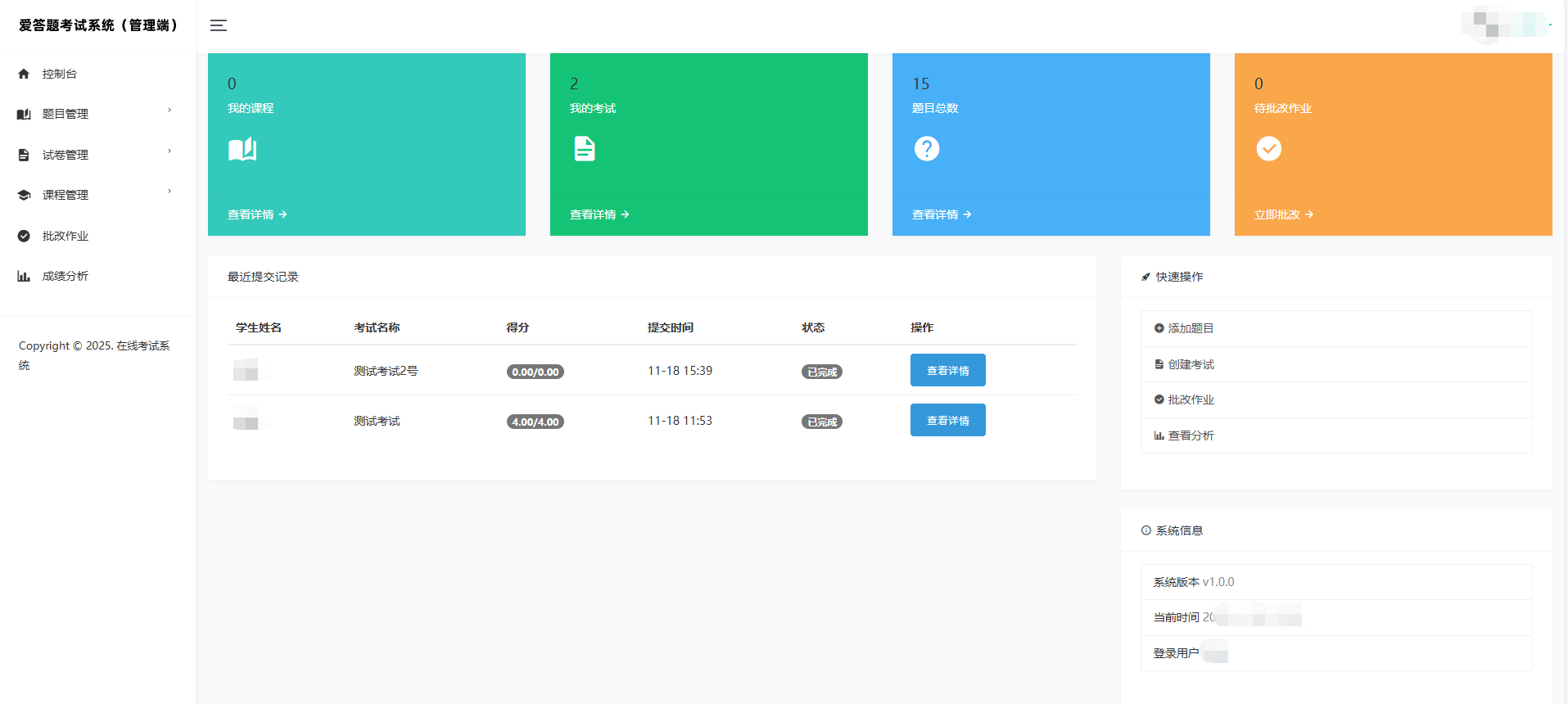The image size is (1568, 704).
Task: Expand the 题目管理 submenu chevron
Action: pyautogui.click(x=169, y=111)
